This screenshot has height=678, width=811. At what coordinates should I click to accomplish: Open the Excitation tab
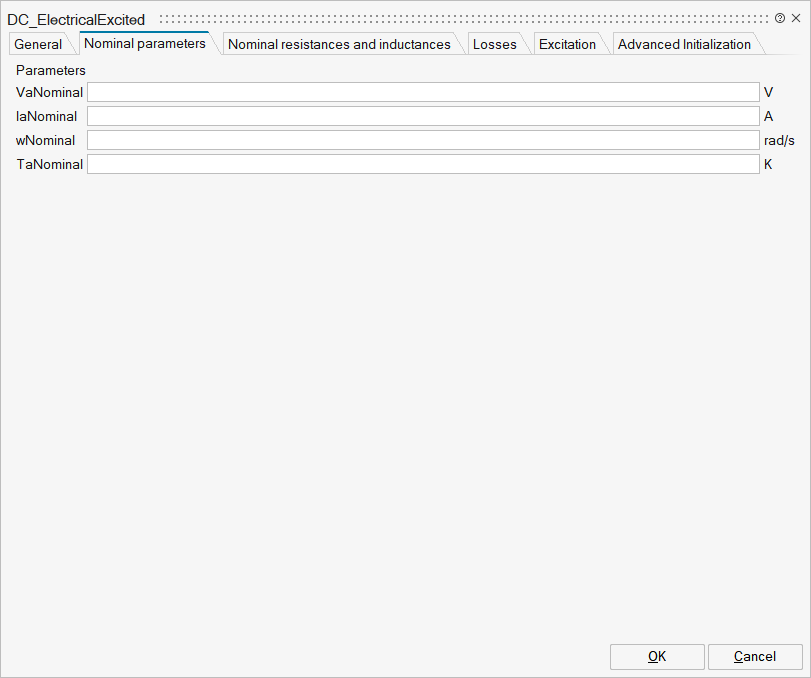tap(567, 44)
